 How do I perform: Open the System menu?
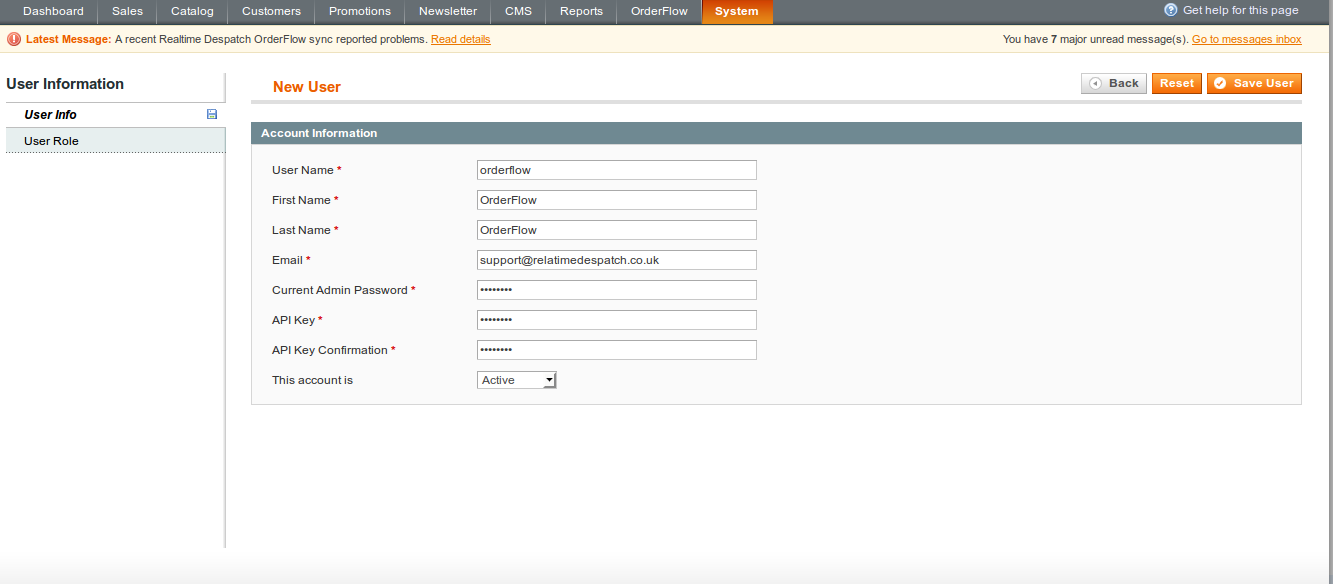click(737, 11)
